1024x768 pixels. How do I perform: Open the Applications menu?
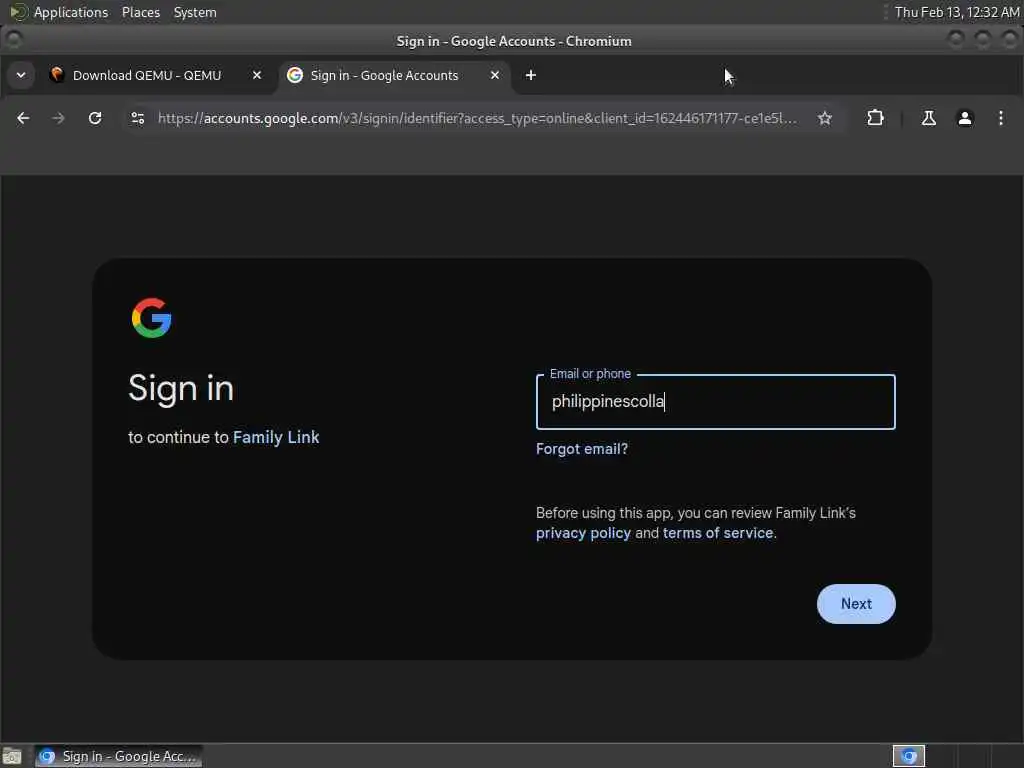pyautogui.click(x=71, y=12)
